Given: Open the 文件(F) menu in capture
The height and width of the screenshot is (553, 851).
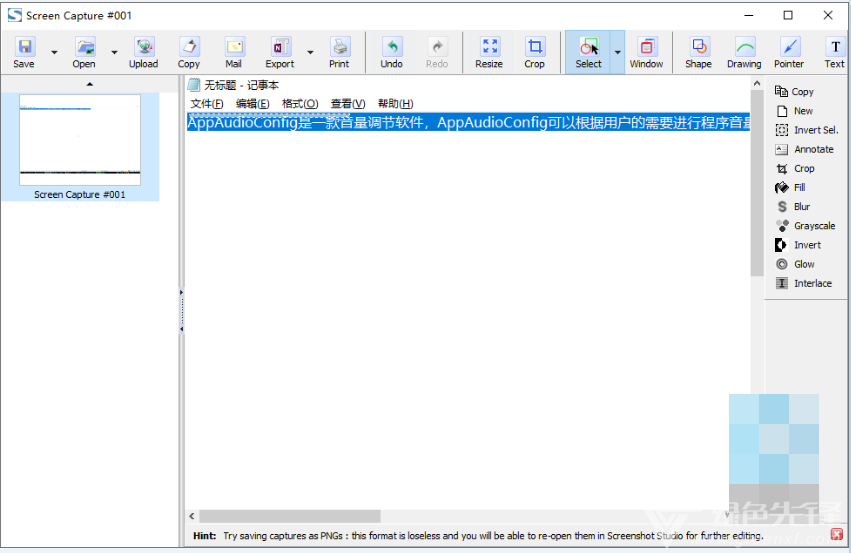Looking at the screenshot, I should coord(207,104).
